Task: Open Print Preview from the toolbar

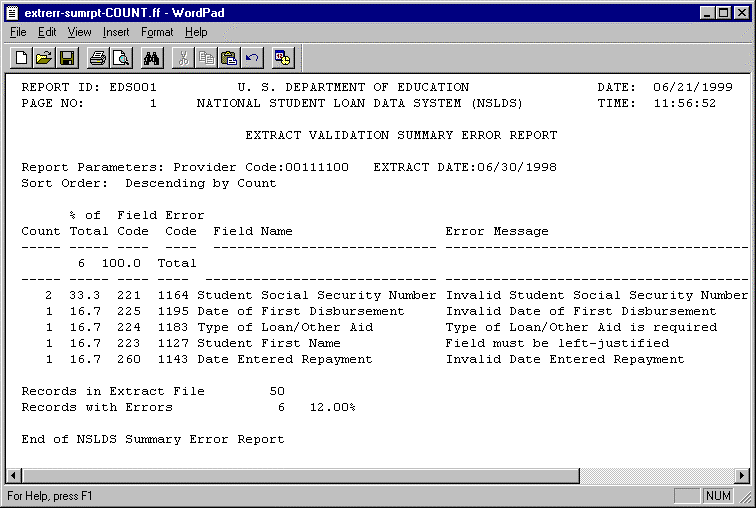Action: (121, 58)
